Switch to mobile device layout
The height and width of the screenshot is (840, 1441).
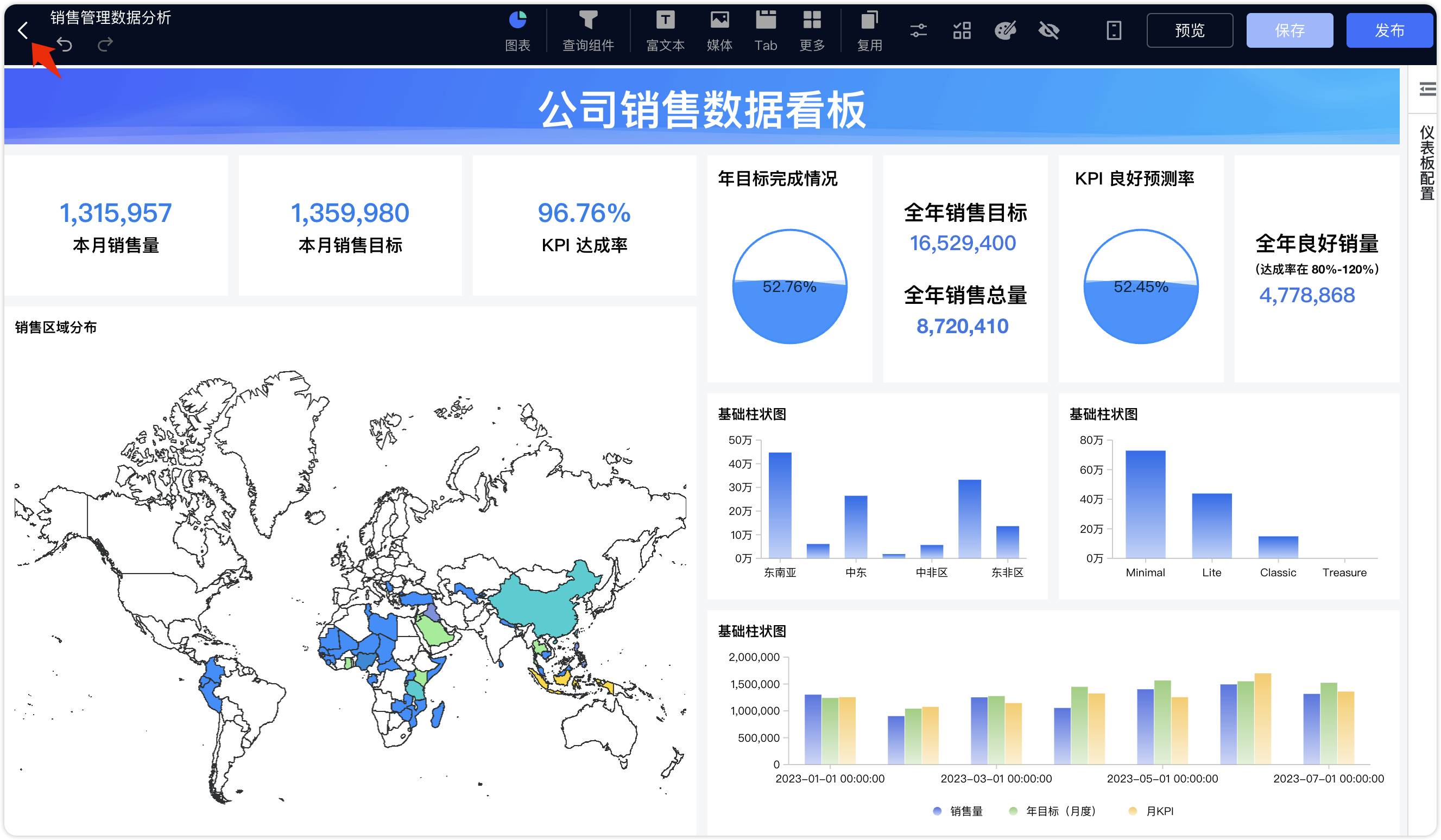1114,30
